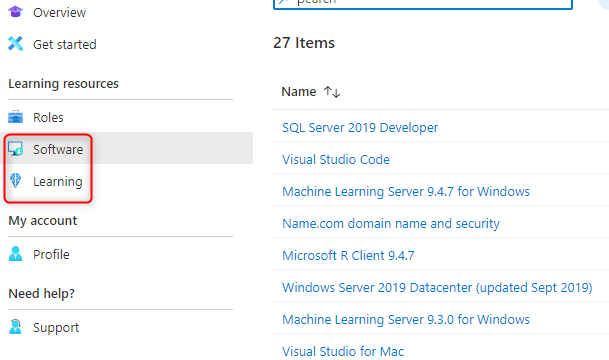Open Microsoft R Client 9.4.7 link

[348, 255]
